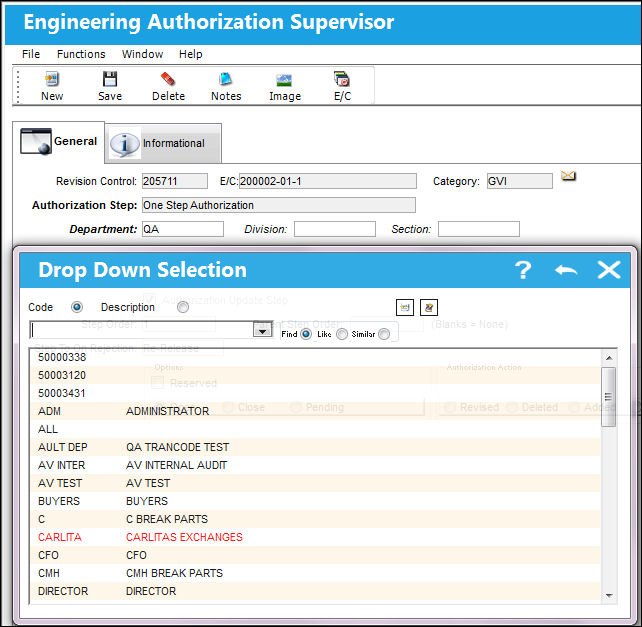This screenshot has height=627, width=642.
Task: Choose the Find search option
Action: (x=306, y=334)
